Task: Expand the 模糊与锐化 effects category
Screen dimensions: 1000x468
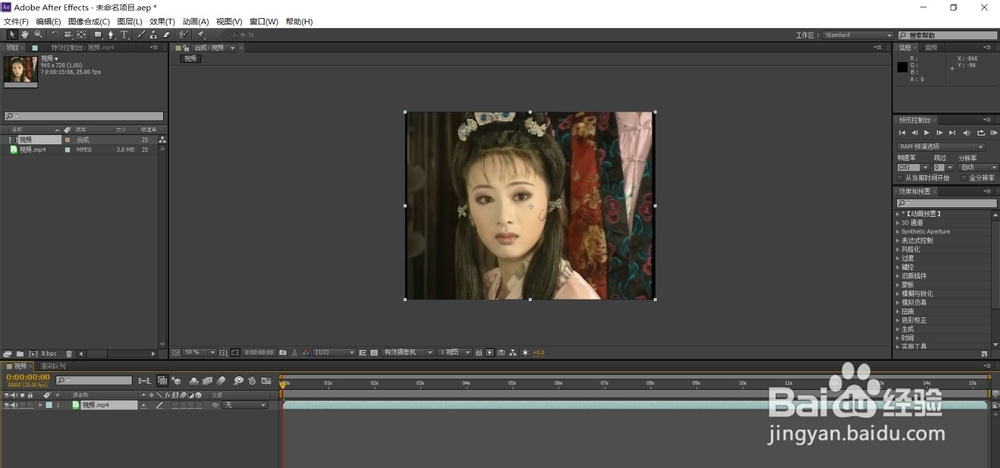Action: (x=898, y=293)
